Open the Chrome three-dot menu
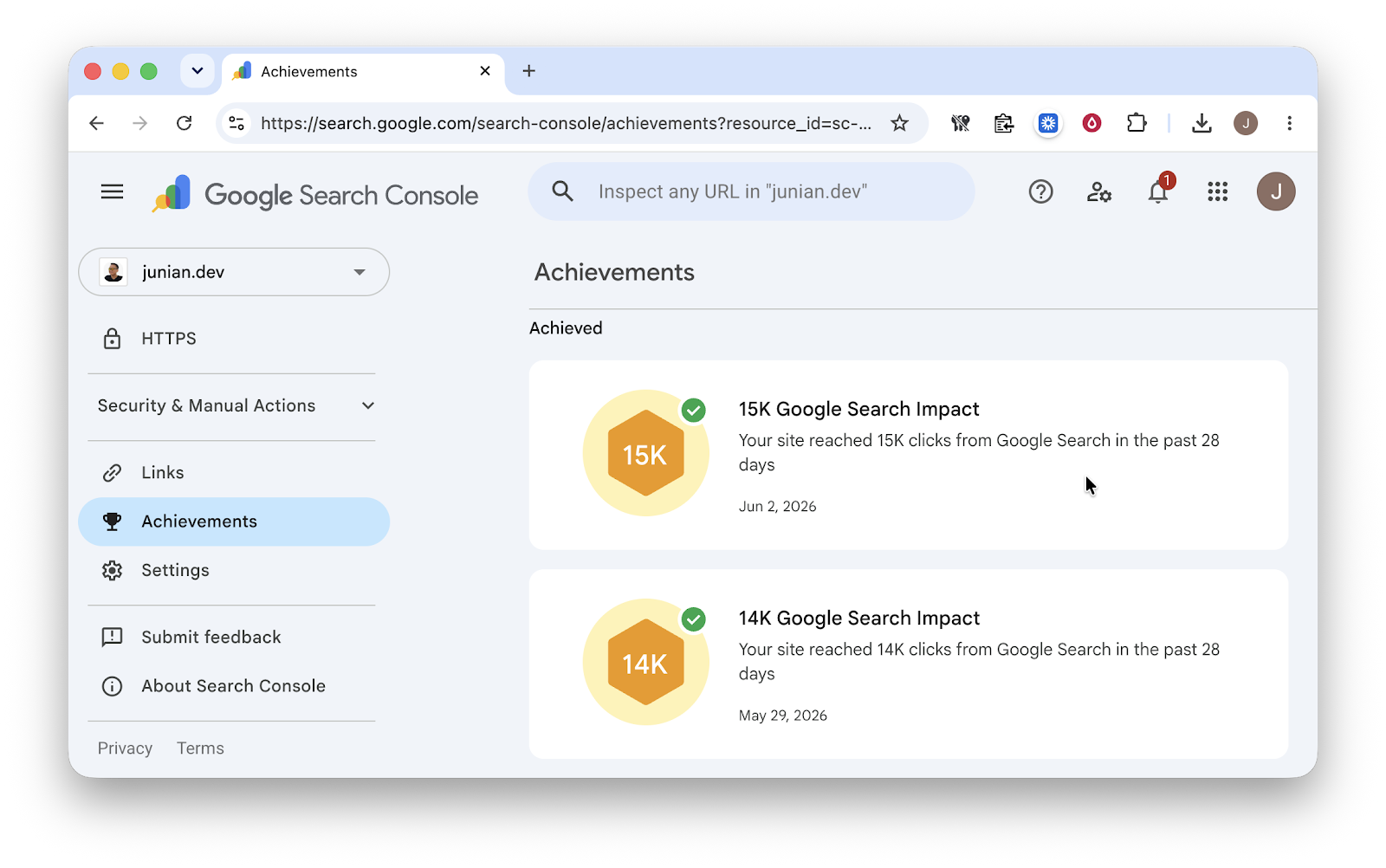This screenshot has width=1386, height=868. pyautogui.click(x=1289, y=123)
